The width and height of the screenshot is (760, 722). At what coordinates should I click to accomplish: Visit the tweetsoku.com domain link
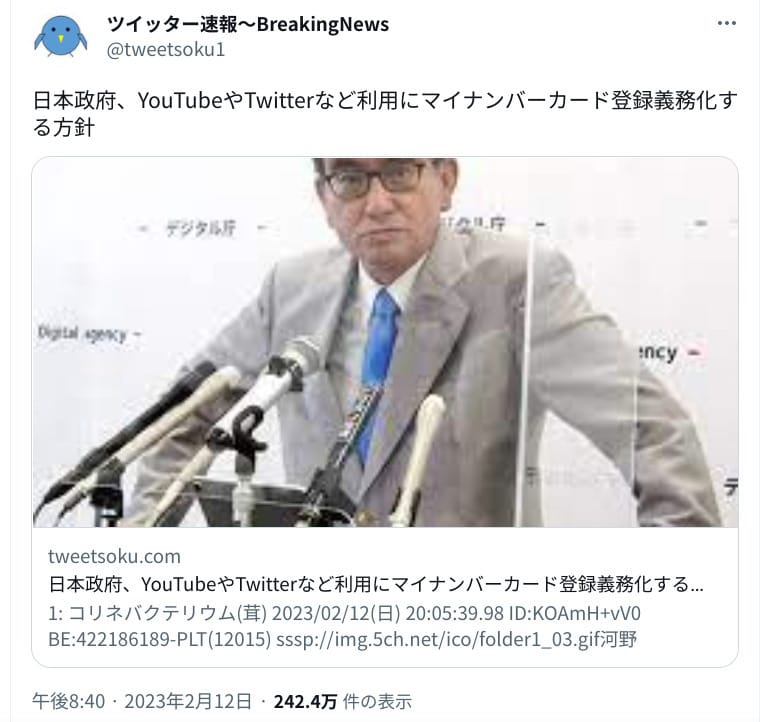click(x=114, y=556)
